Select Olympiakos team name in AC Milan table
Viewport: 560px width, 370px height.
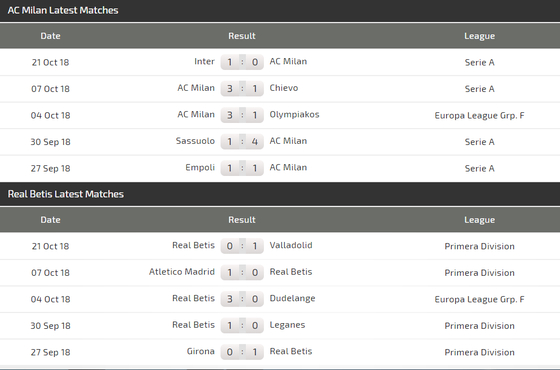(294, 115)
